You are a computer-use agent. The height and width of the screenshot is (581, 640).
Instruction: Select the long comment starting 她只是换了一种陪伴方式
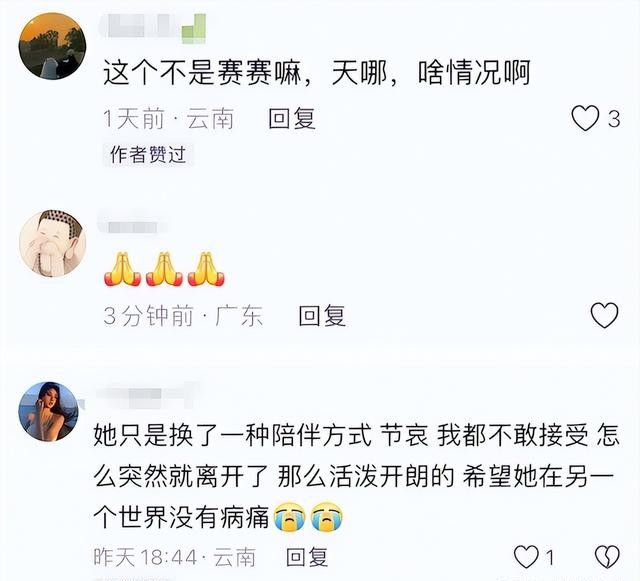[x=356, y=476]
